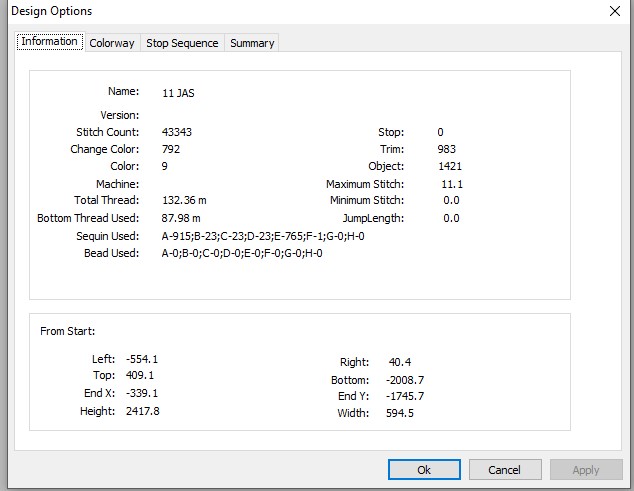Image resolution: width=634 pixels, height=491 pixels.
Task: Click the Width value 594.5
Action: (400, 413)
